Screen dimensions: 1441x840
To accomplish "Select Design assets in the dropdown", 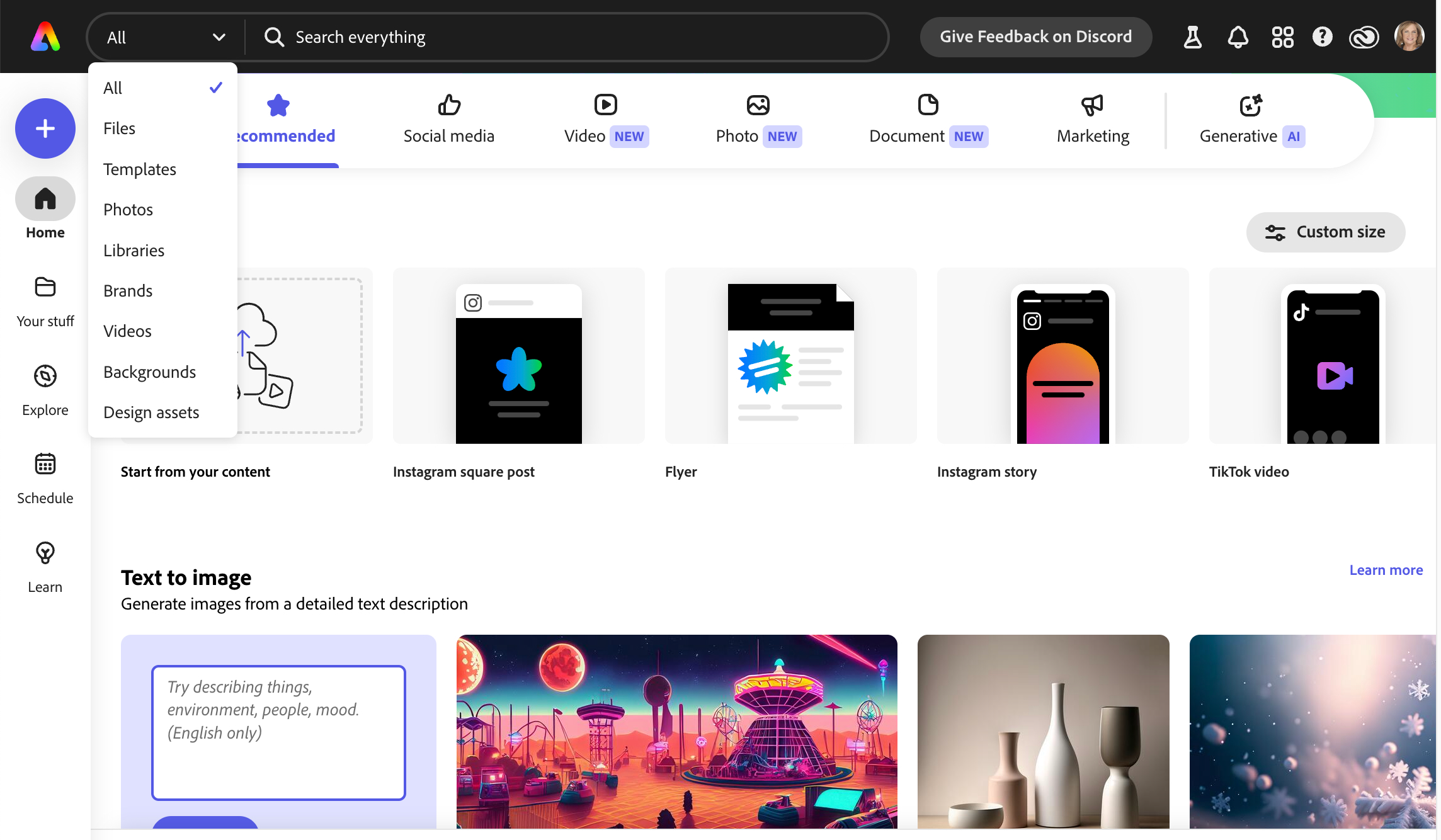I will click(151, 412).
